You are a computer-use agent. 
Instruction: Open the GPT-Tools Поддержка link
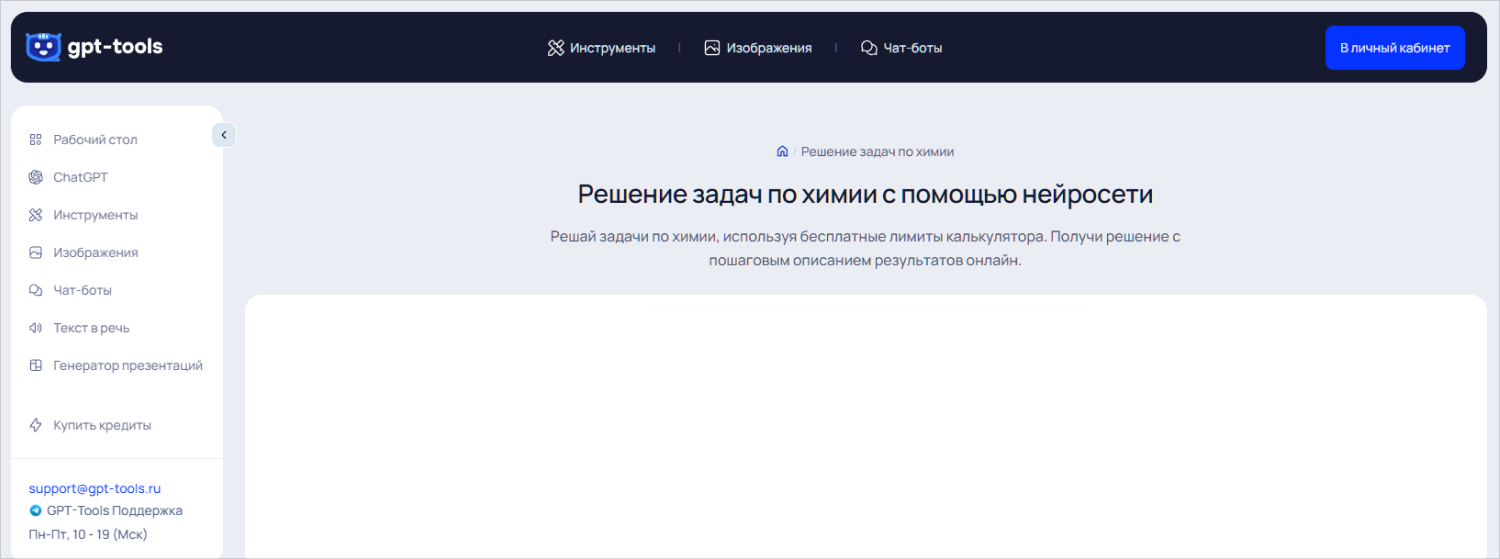click(115, 511)
